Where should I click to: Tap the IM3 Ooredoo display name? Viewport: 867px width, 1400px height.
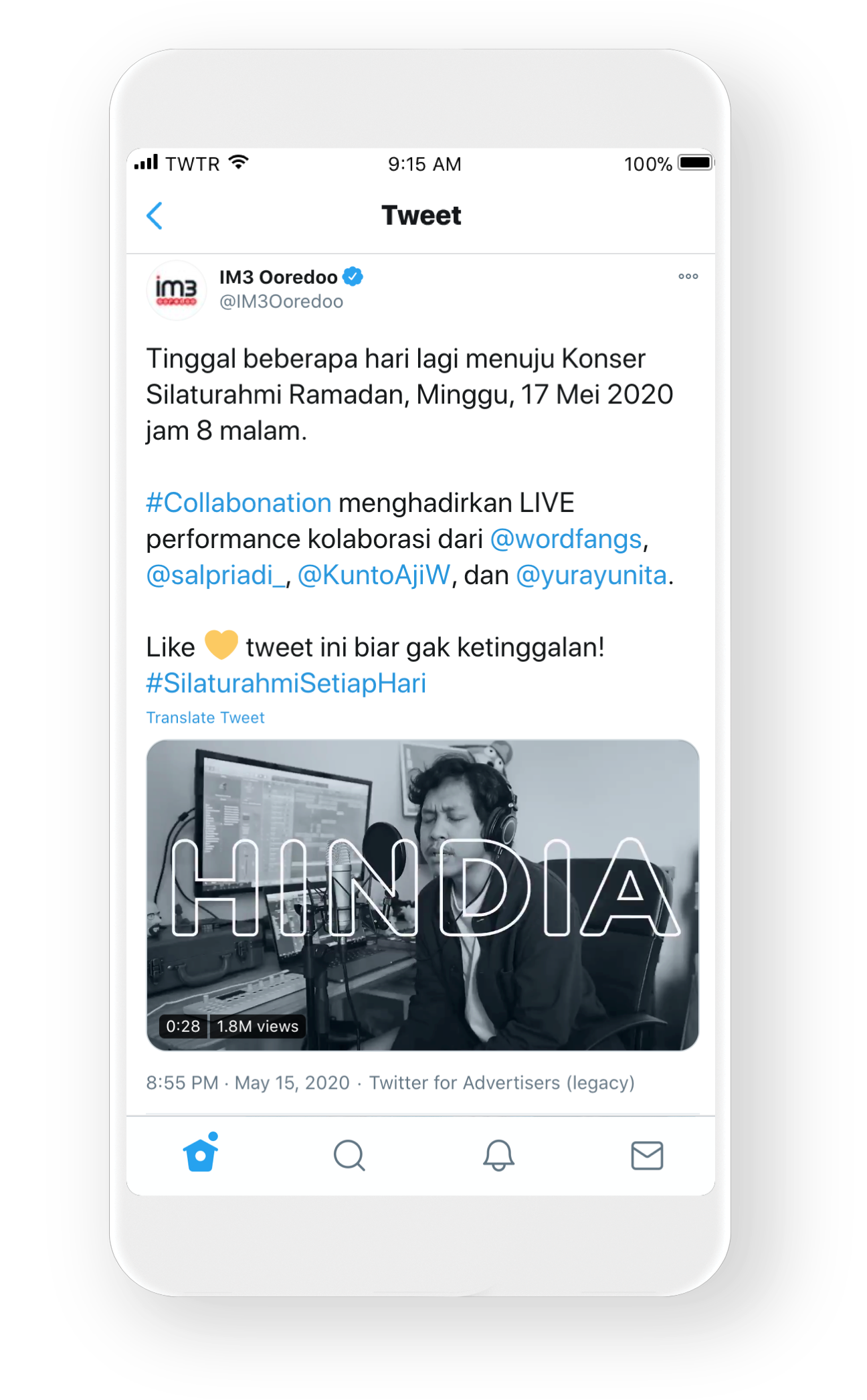tap(278, 277)
